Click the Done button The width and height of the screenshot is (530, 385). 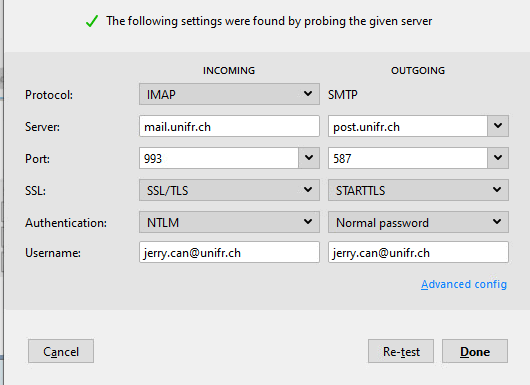[x=475, y=351]
